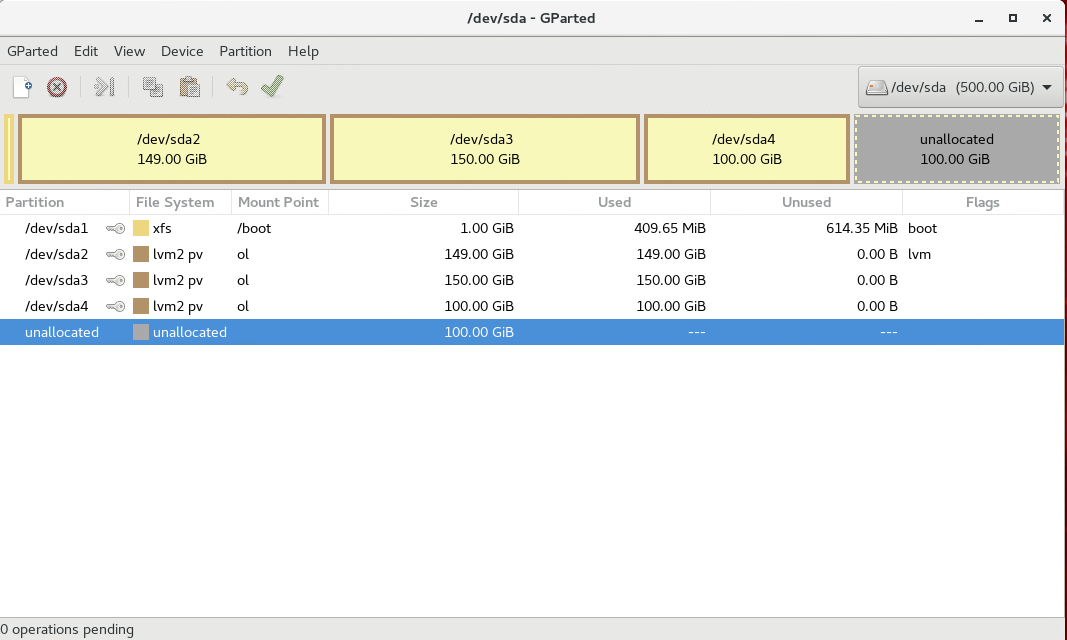Select the /dev/sda4 partition name
The height and width of the screenshot is (640, 1067).
point(56,306)
